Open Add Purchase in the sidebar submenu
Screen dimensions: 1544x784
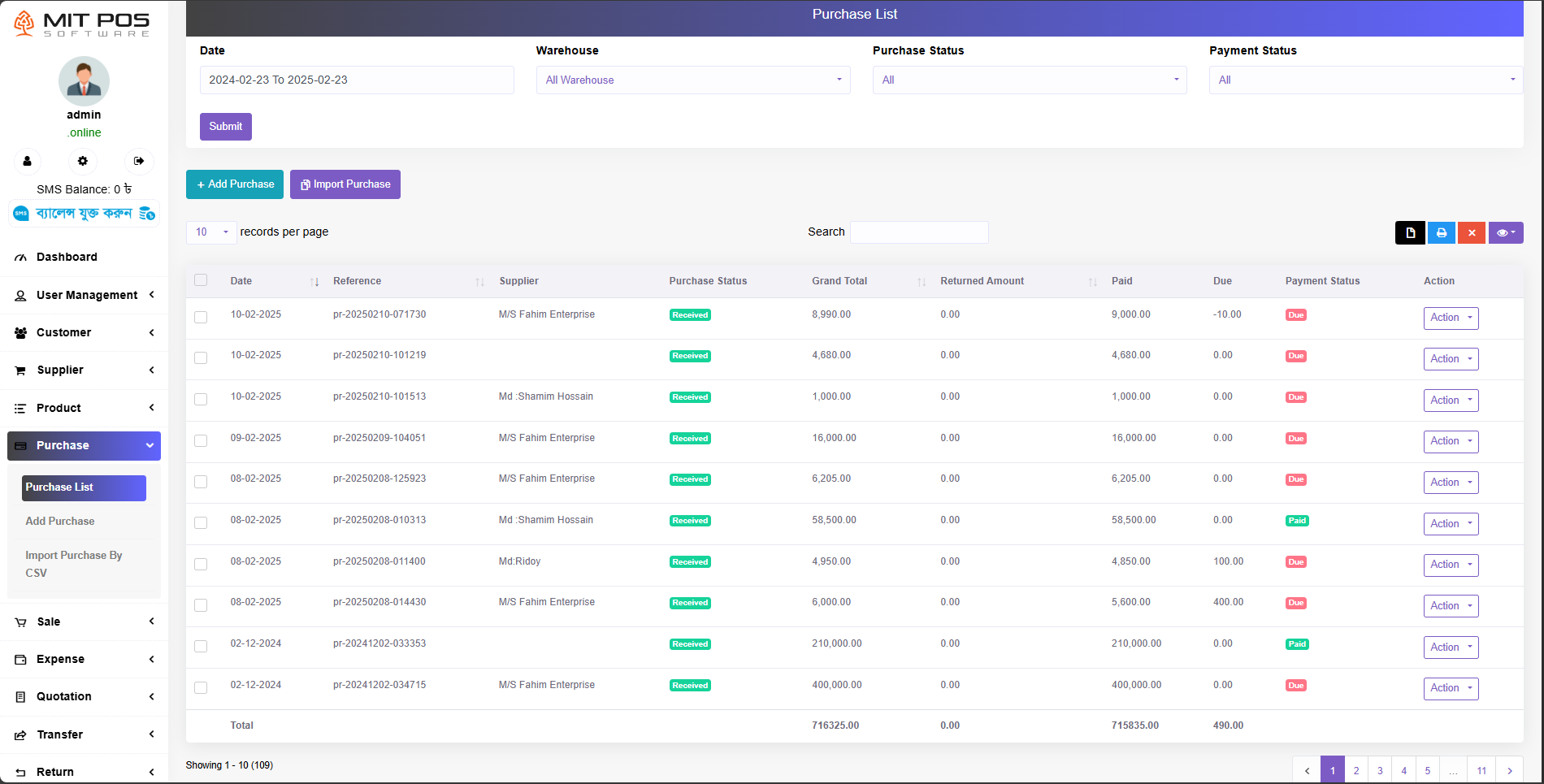click(x=60, y=521)
